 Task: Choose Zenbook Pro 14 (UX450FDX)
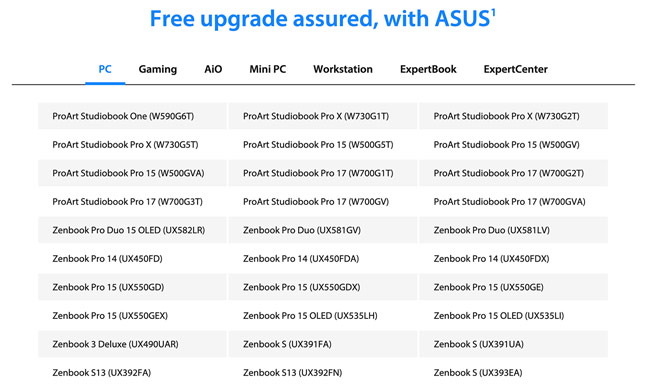(x=514, y=259)
